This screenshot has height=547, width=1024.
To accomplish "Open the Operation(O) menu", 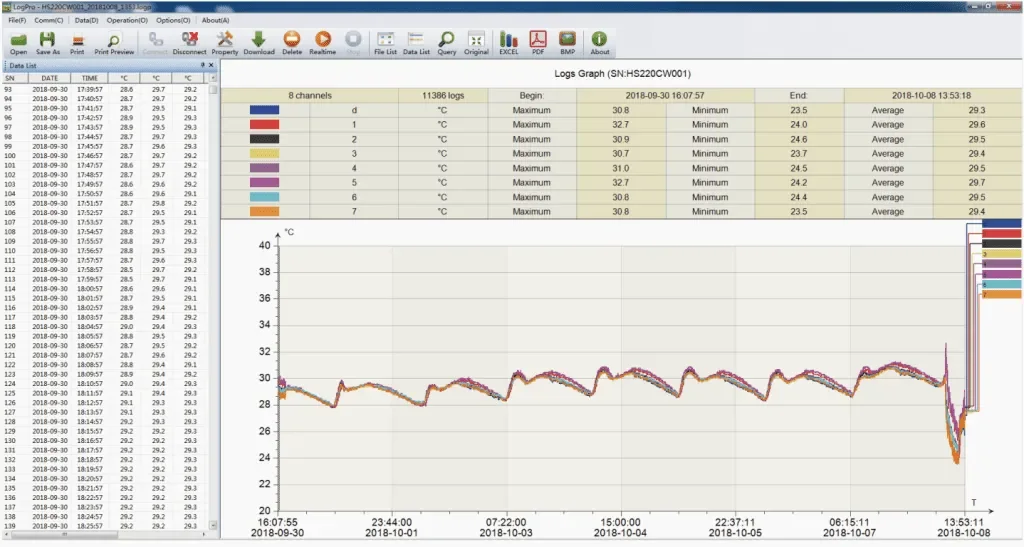I will pos(127,20).
